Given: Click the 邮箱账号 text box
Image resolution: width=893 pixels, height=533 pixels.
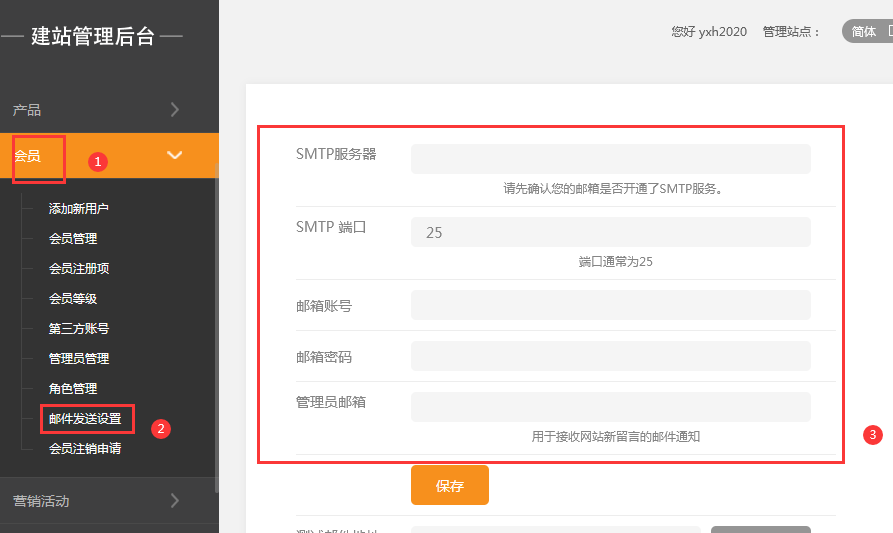Looking at the screenshot, I should click(610, 305).
